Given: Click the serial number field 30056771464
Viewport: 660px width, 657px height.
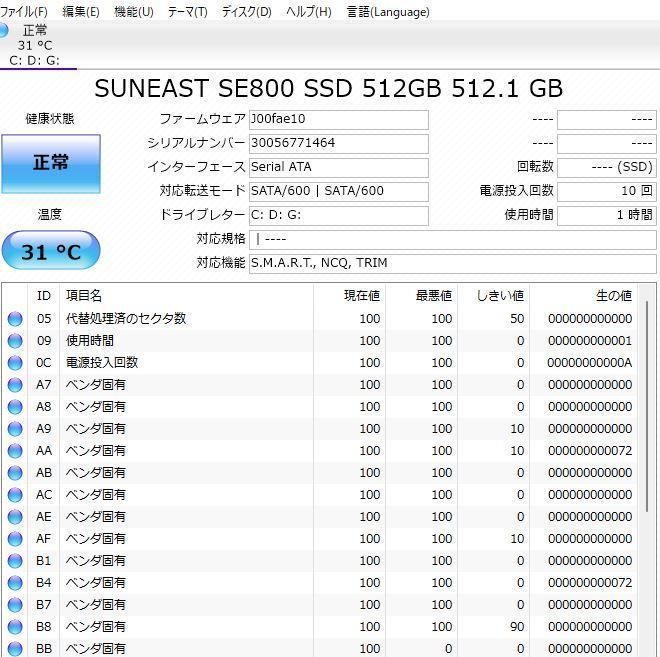Looking at the screenshot, I should pyautogui.click(x=339, y=144).
